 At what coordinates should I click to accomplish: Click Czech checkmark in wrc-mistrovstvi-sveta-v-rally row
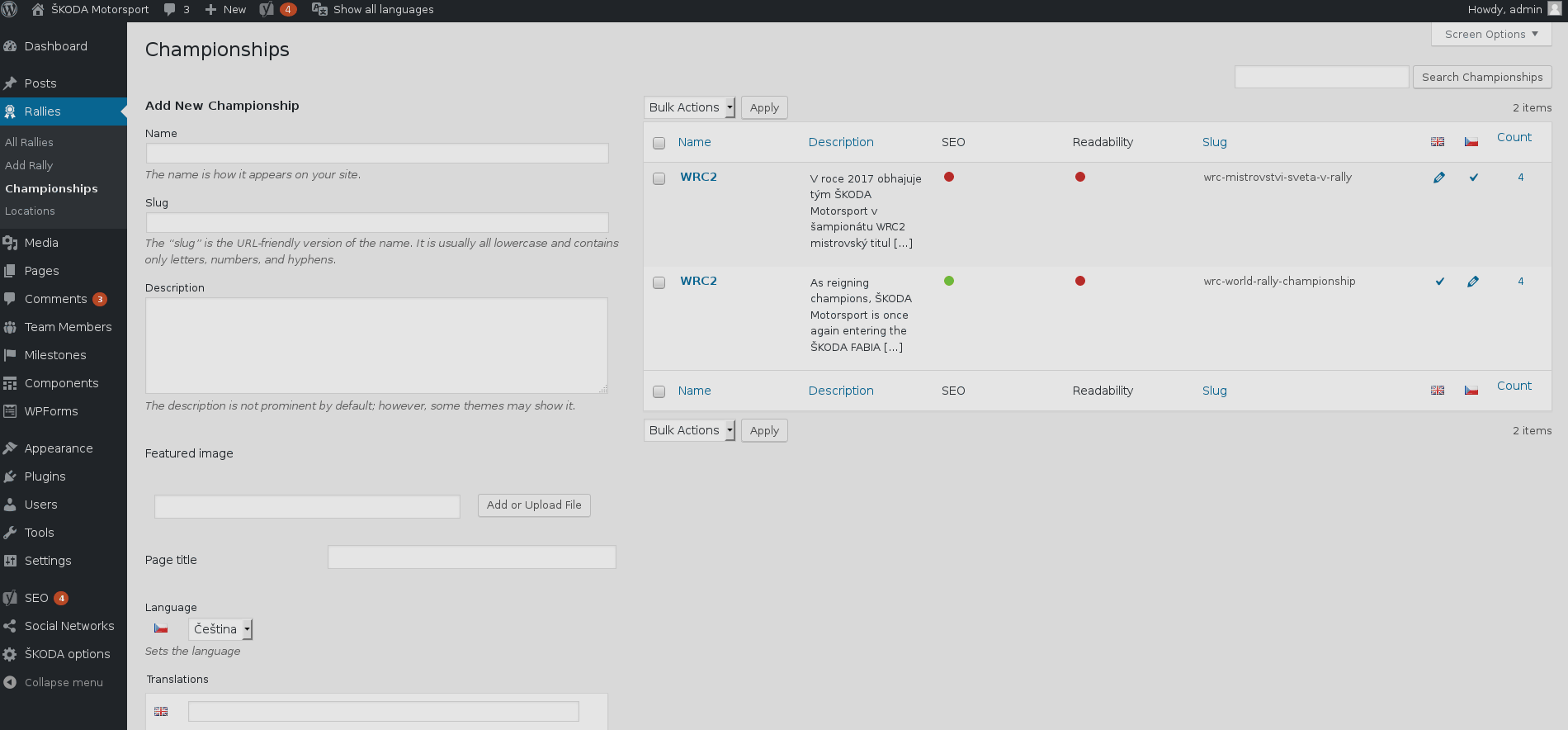tap(1473, 178)
